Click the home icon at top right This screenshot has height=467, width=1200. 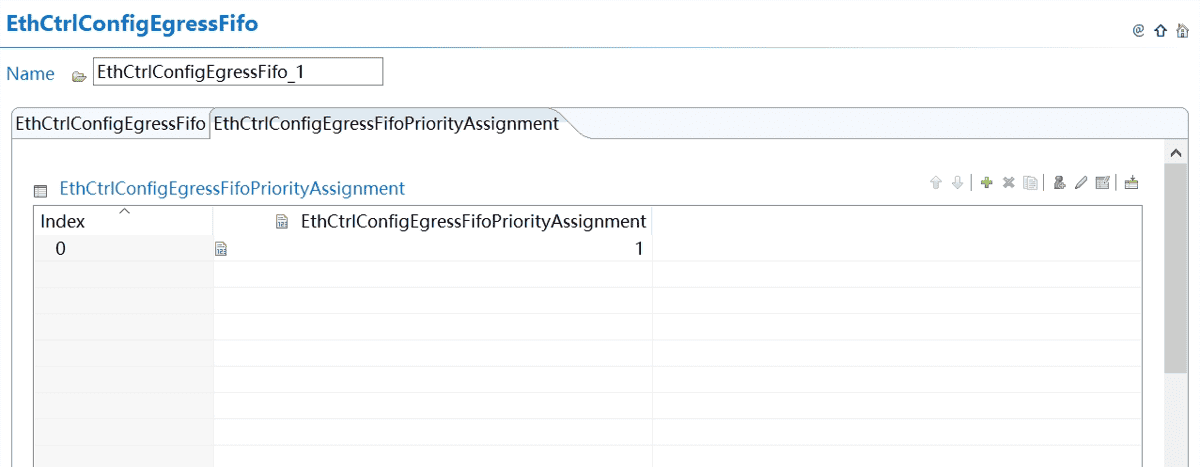click(x=1182, y=31)
